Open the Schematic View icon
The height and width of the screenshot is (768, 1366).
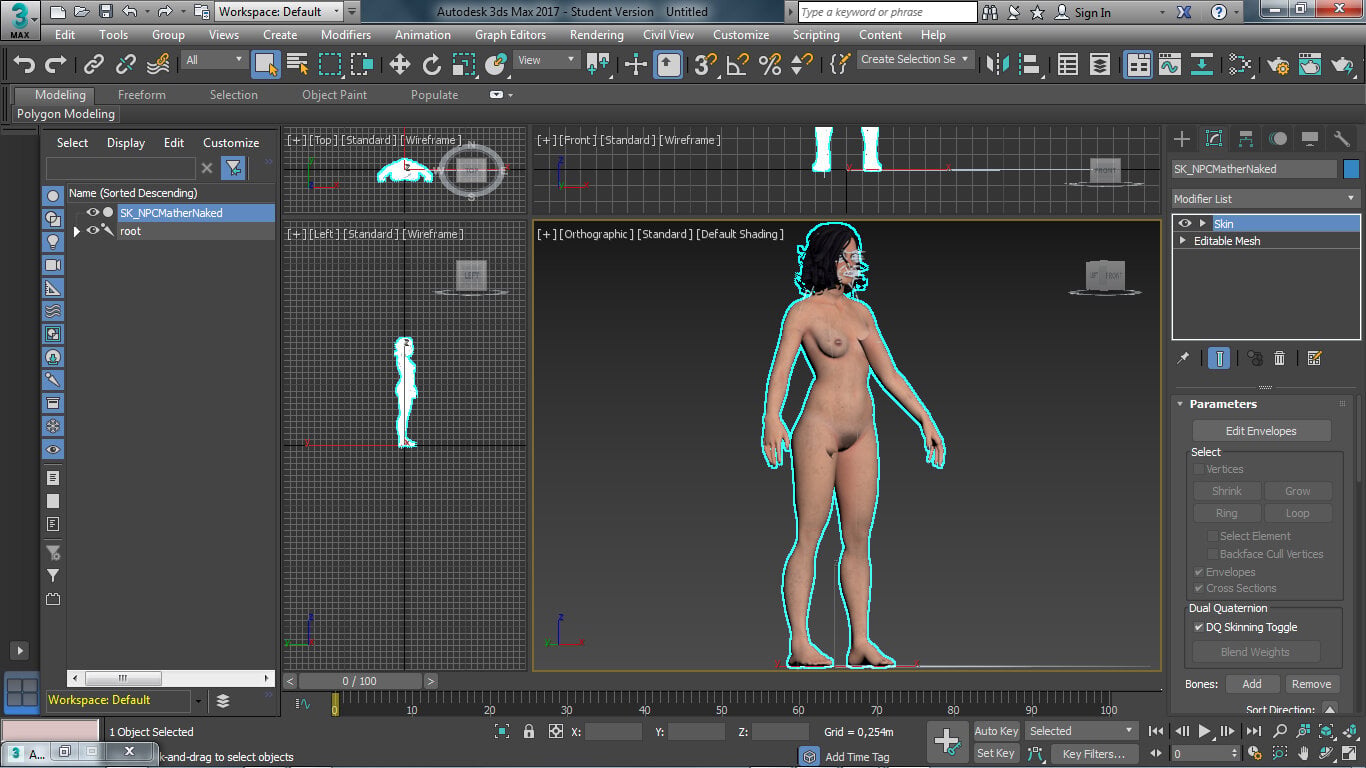(x=1202, y=65)
